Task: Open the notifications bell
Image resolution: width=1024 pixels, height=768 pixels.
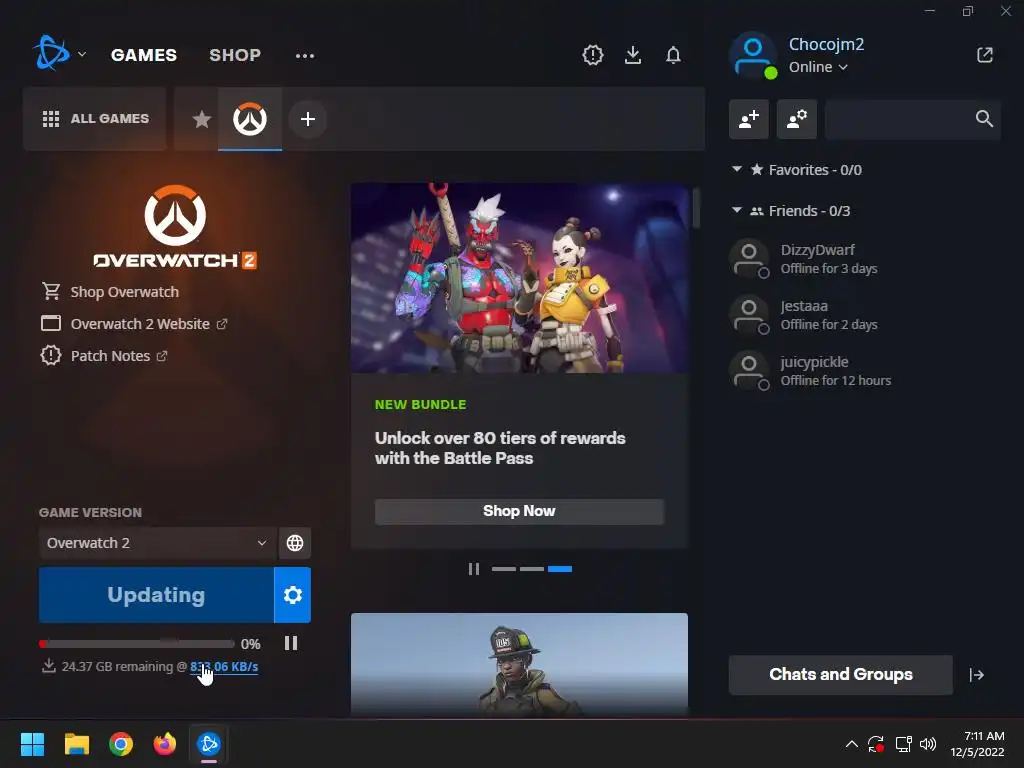Action: pos(673,55)
